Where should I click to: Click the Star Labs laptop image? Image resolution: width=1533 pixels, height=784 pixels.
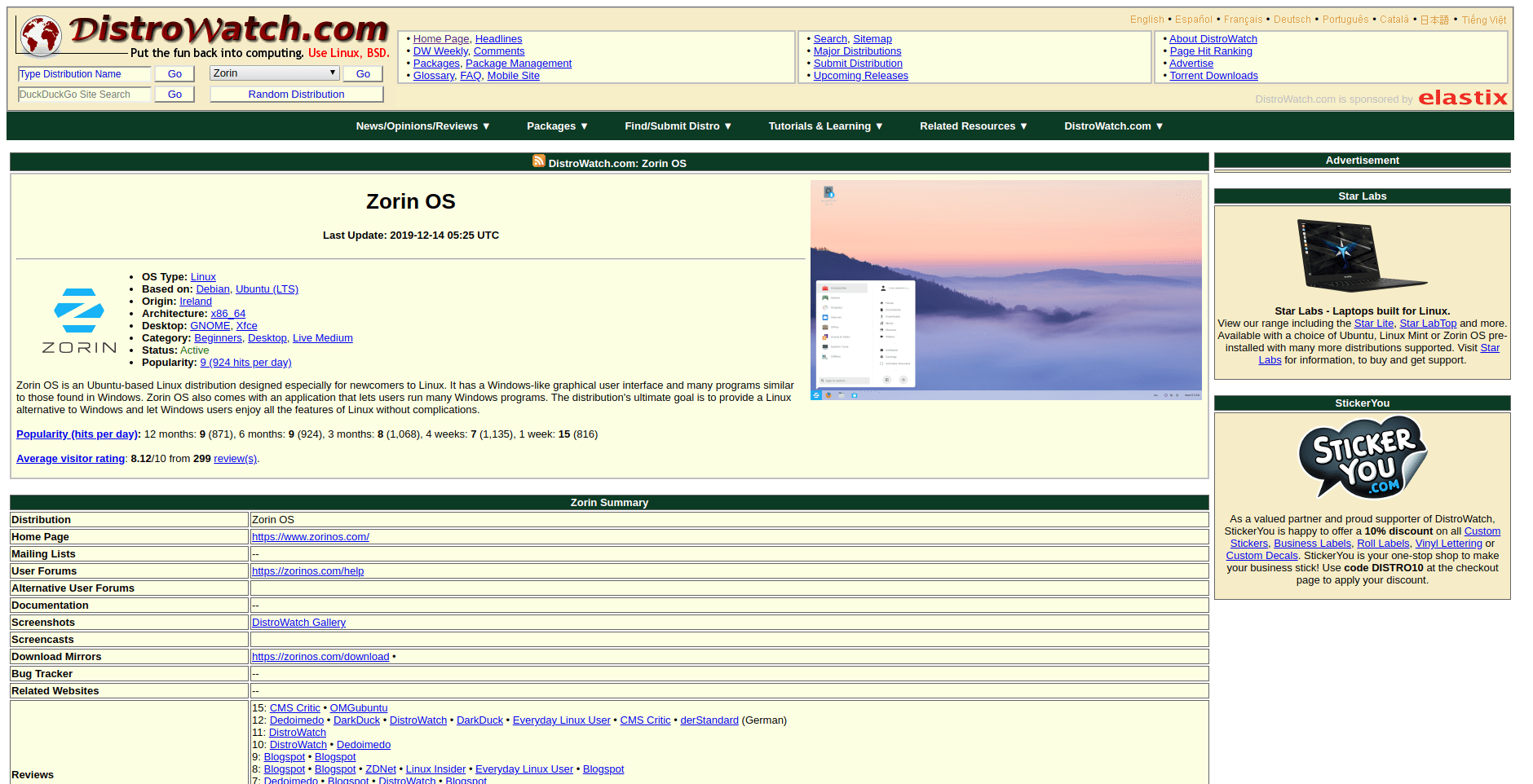(x=1362, y=255)
